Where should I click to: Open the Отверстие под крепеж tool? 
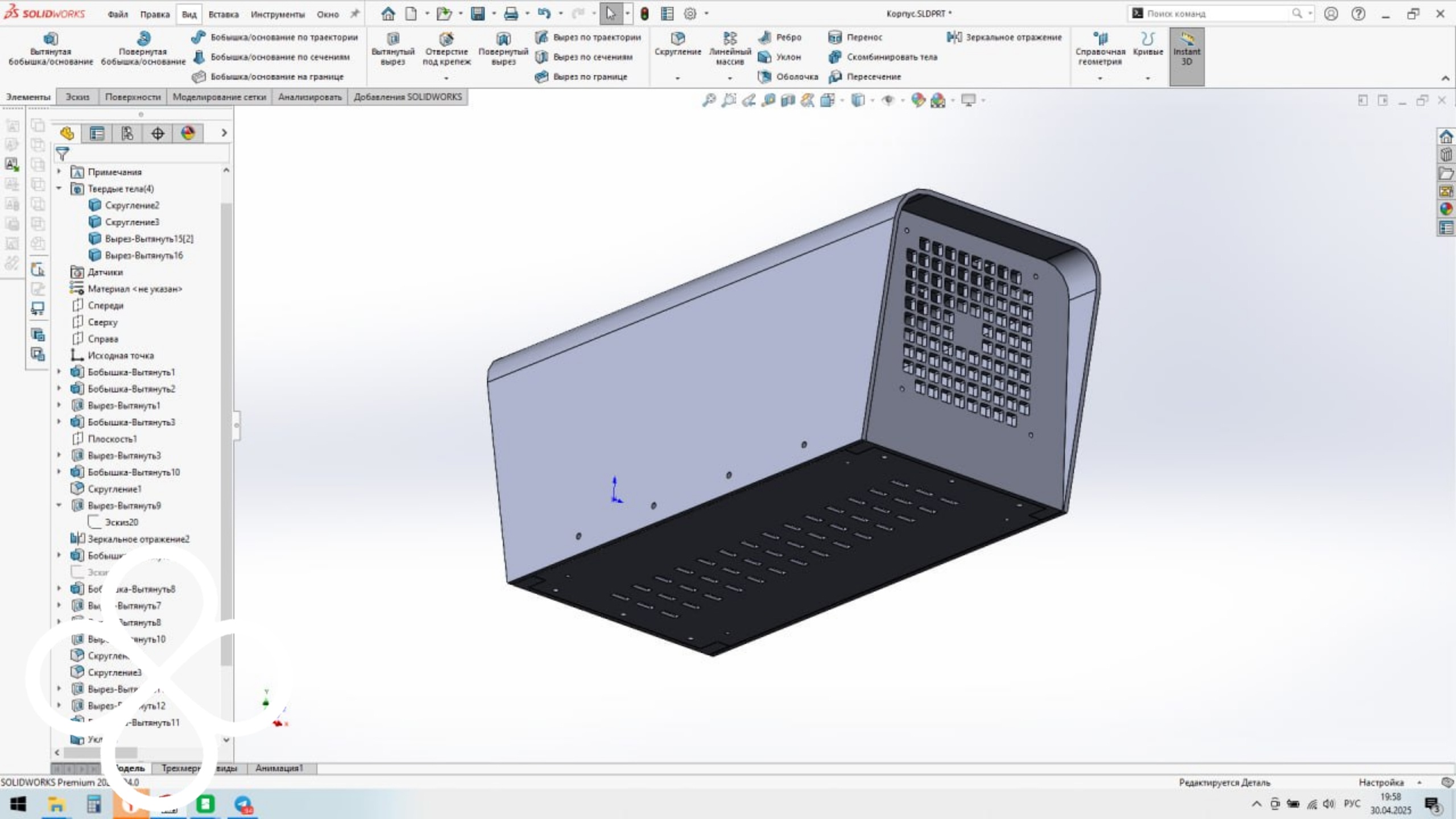coord(446,49)
